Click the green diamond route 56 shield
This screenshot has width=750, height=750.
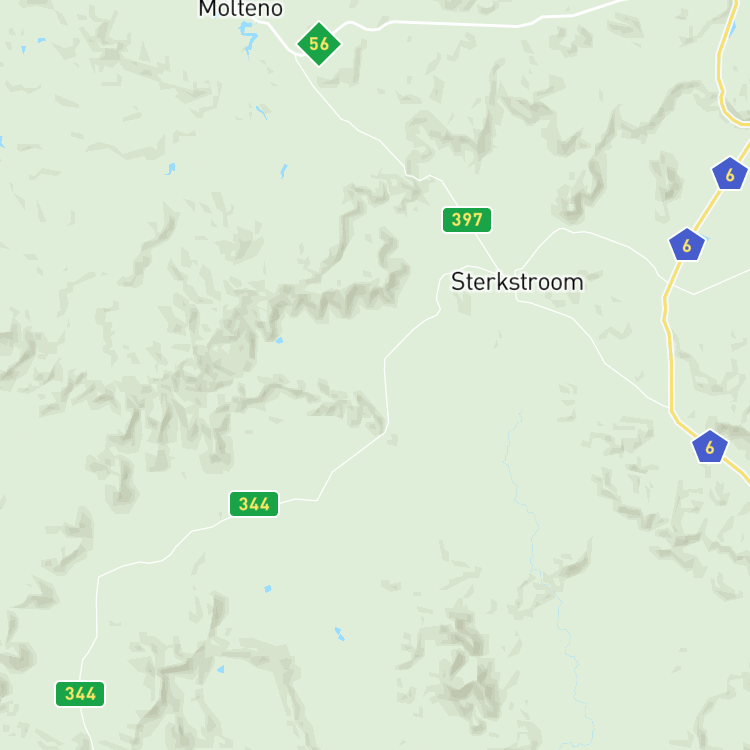319,44
